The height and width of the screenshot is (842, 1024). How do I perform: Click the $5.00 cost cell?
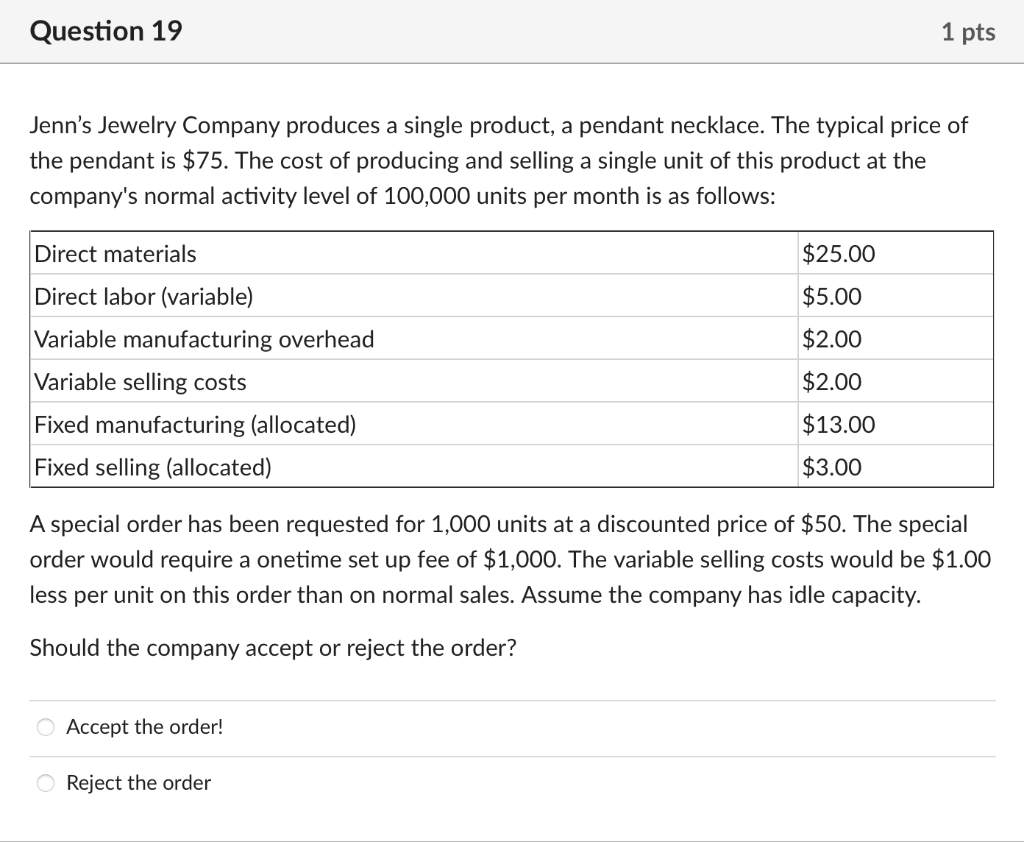point(831,297)
